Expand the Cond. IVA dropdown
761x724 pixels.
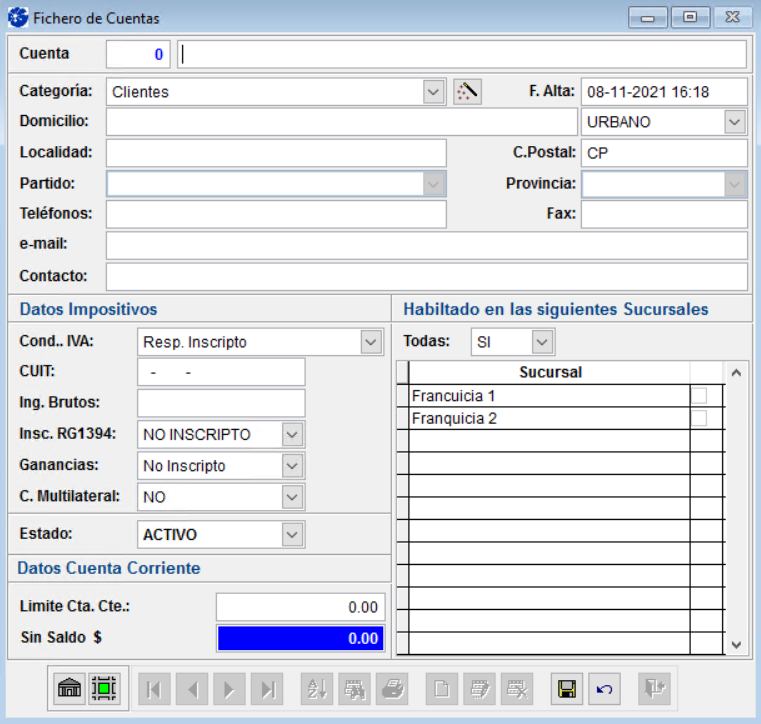[370, 342]
